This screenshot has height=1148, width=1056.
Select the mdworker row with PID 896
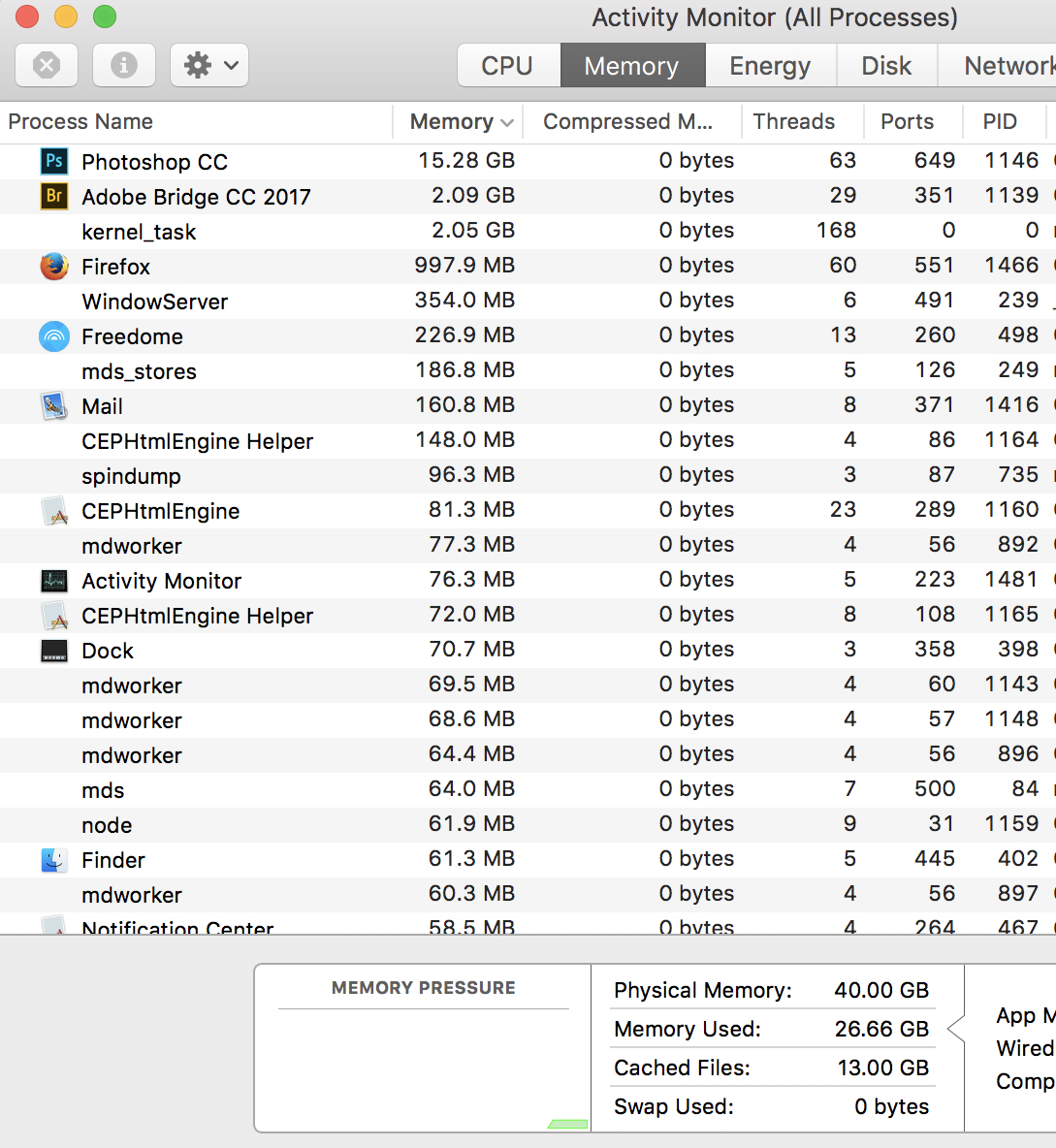(x=528, y=755)
